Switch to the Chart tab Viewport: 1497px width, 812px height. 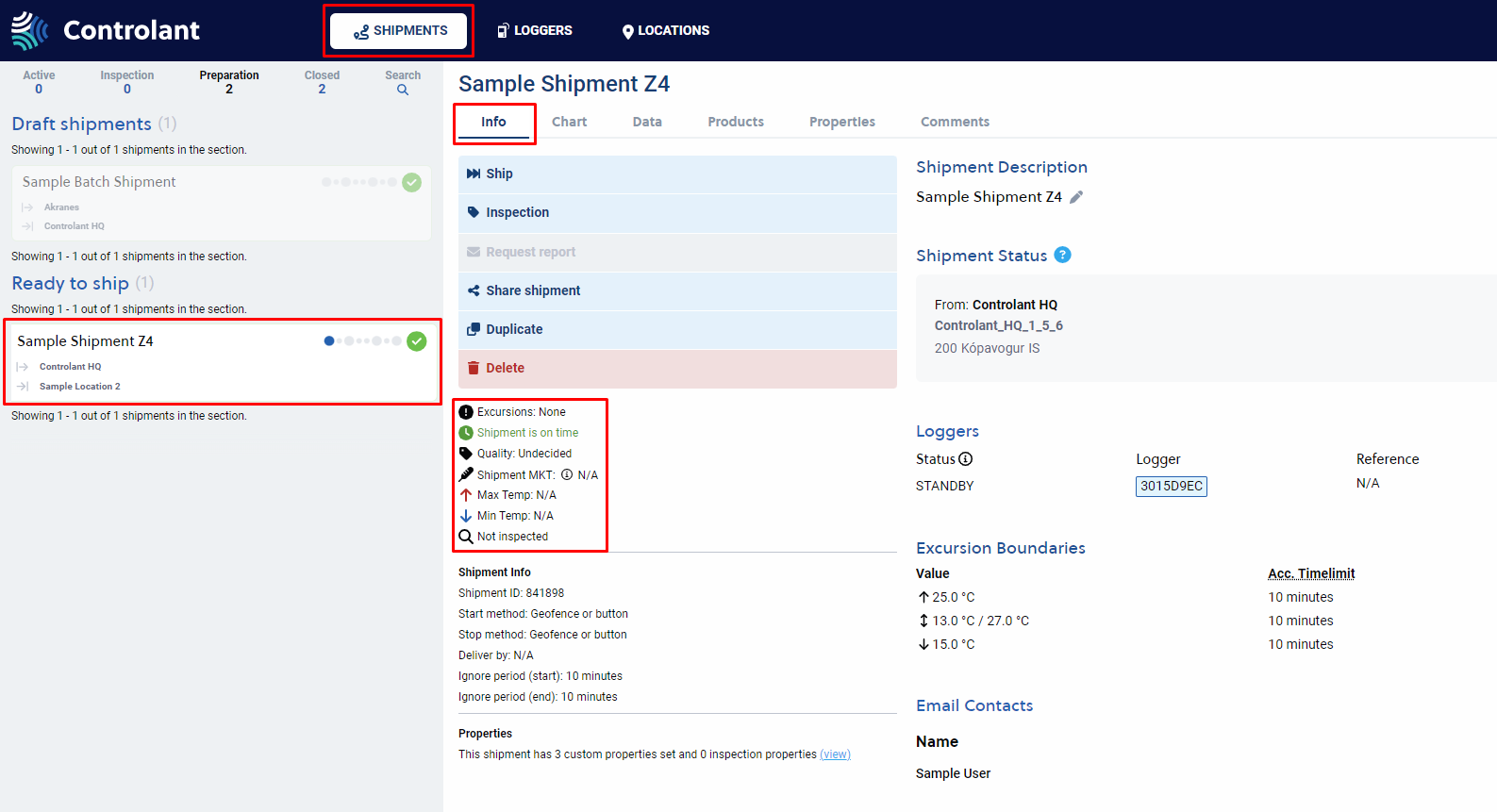click(569, 122)
